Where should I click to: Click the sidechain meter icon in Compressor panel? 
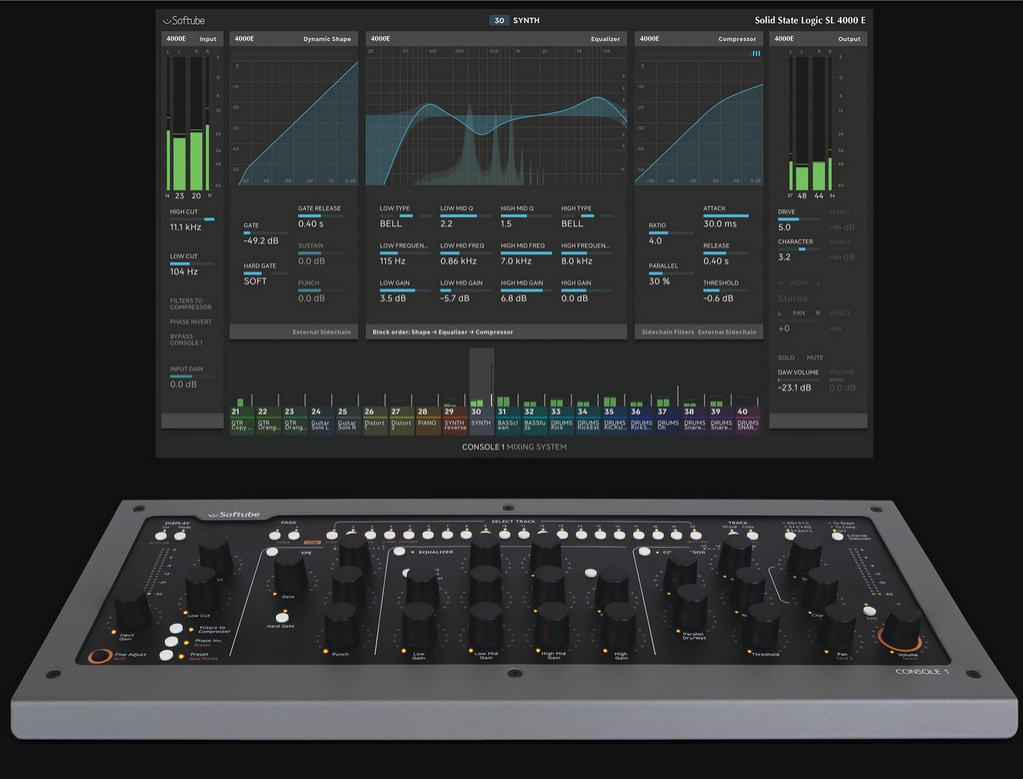point(757,53)
